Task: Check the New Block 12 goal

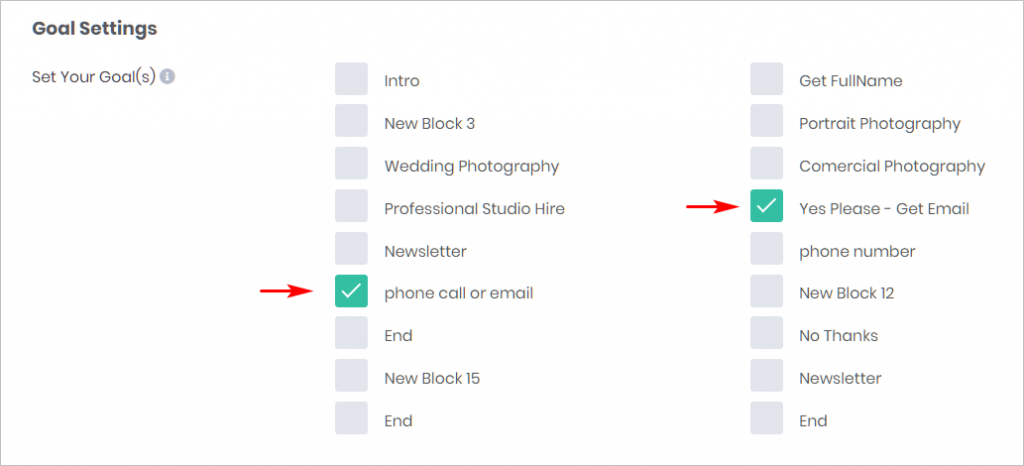Action: [767, 291]
